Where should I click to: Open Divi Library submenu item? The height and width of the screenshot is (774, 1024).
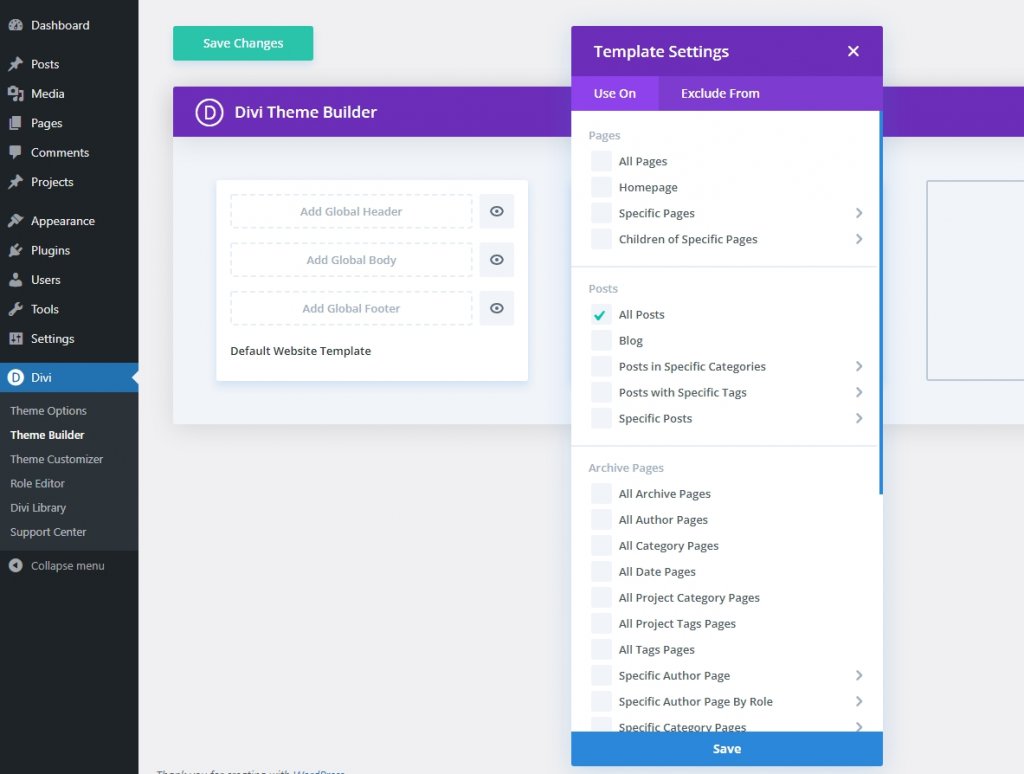[x=38, y=508]
